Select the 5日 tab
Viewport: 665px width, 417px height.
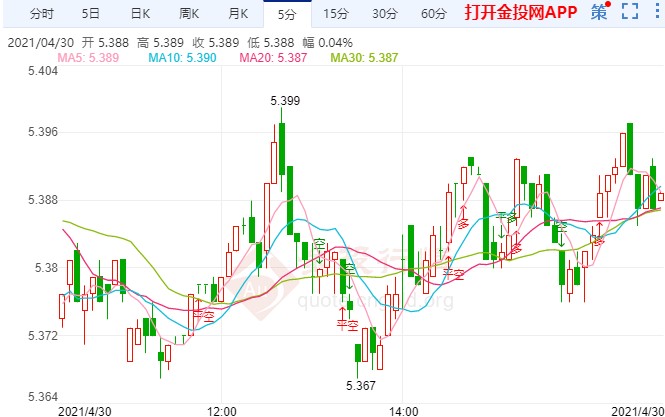click(x=90, y=14)
